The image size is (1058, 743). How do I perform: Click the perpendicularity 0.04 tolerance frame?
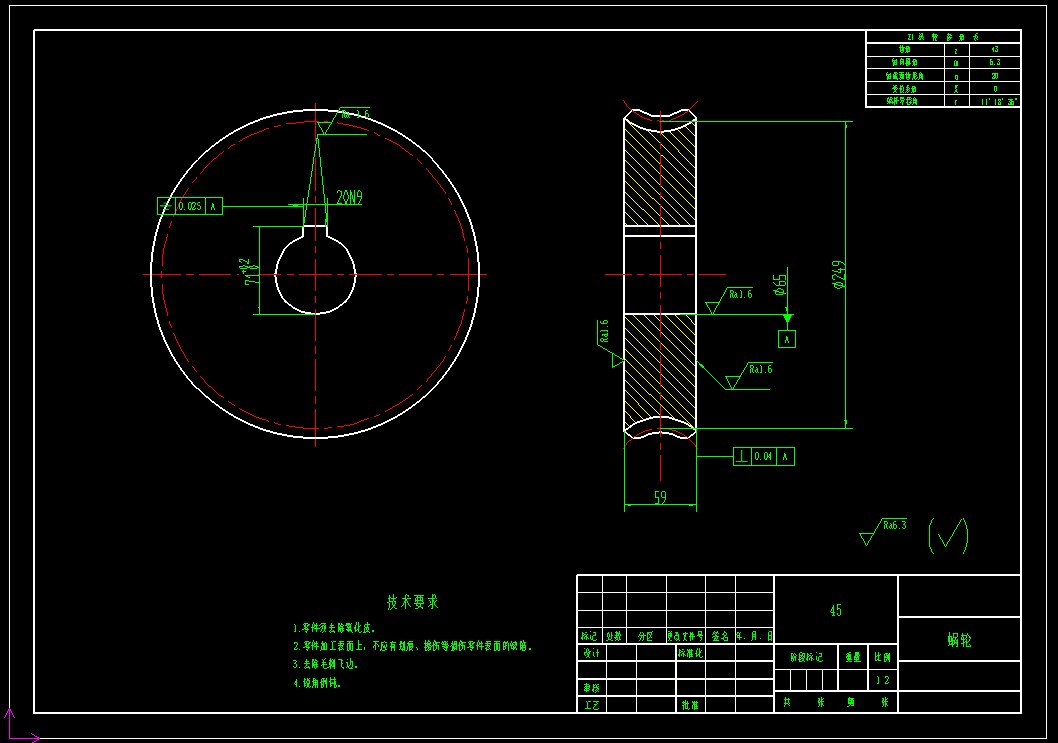tap(764, 457)
